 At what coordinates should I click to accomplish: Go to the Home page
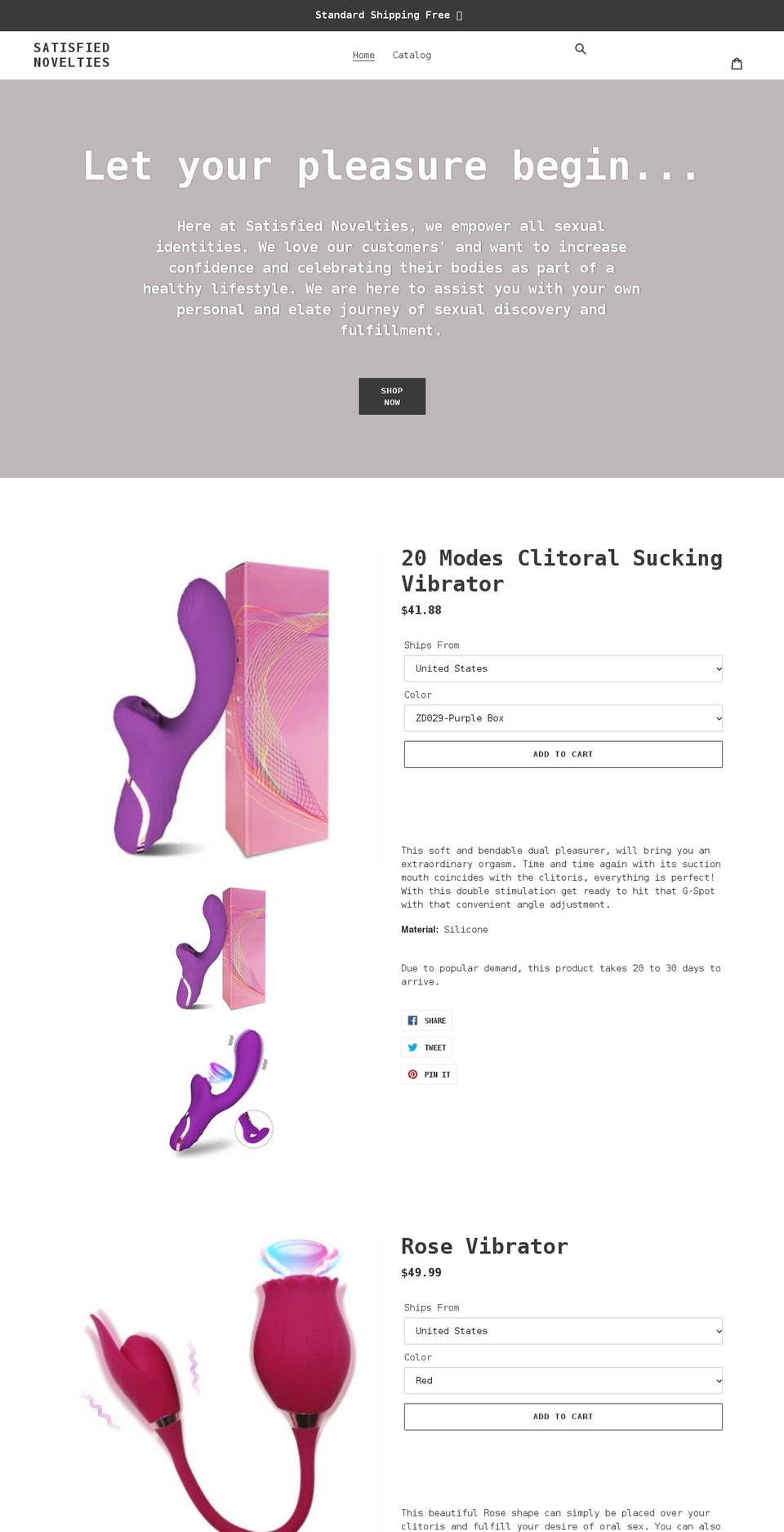363,55
